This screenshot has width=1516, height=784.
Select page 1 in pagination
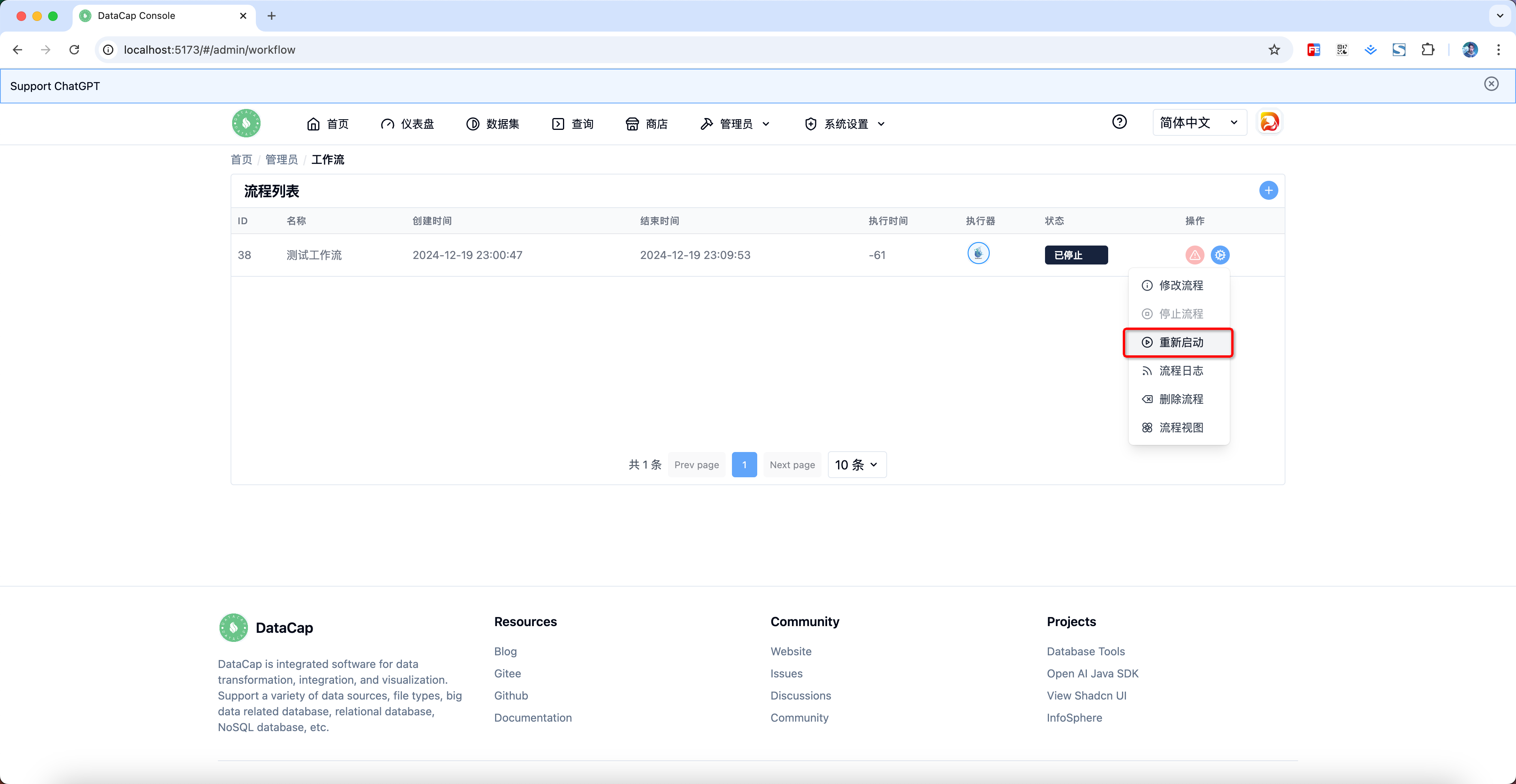(744, 464)
